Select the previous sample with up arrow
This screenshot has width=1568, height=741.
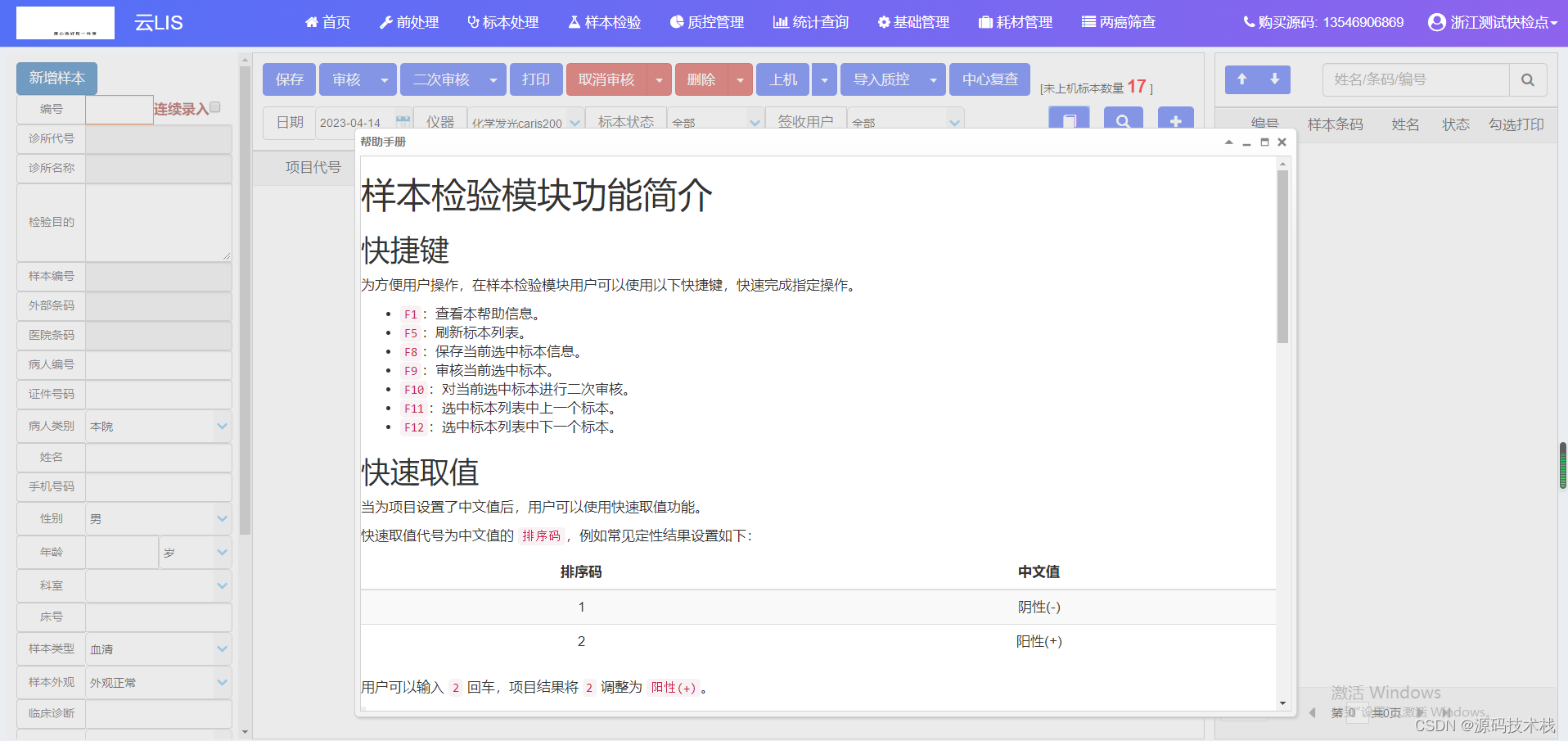pyautogui.click(x=1241, y=79)
